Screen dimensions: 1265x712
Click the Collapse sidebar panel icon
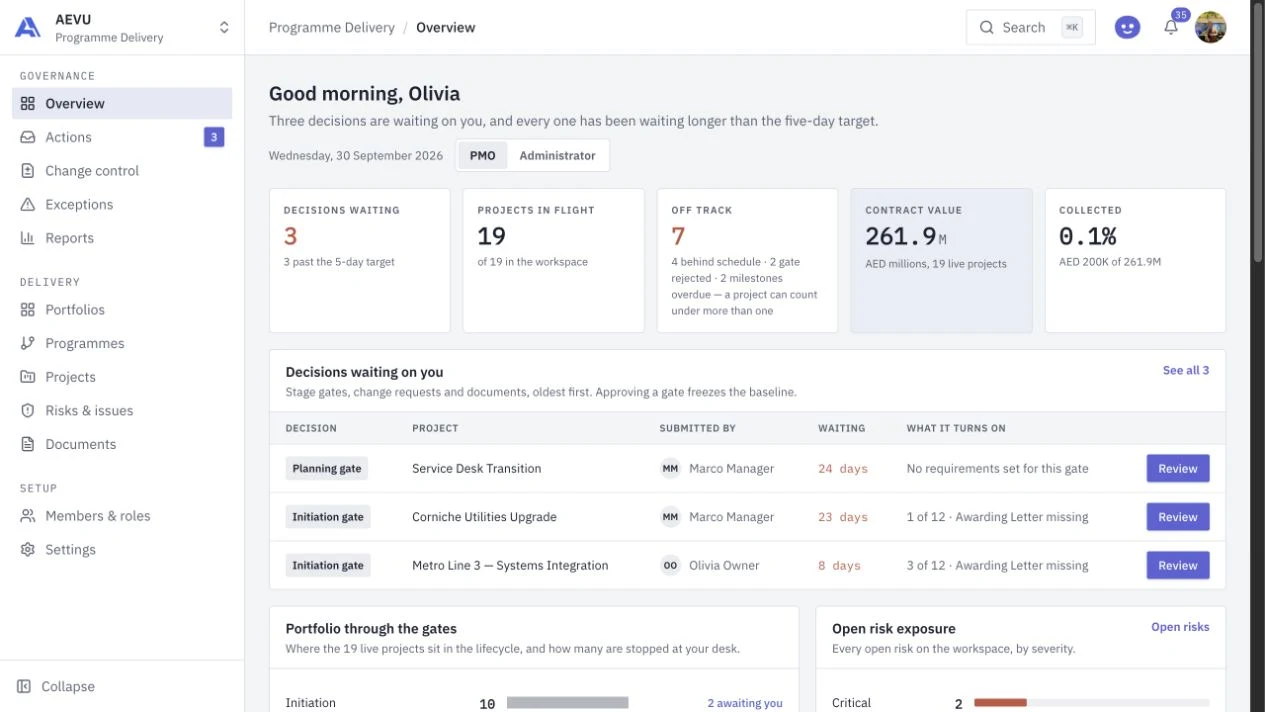pyautogui.click(x=24, y=687)
